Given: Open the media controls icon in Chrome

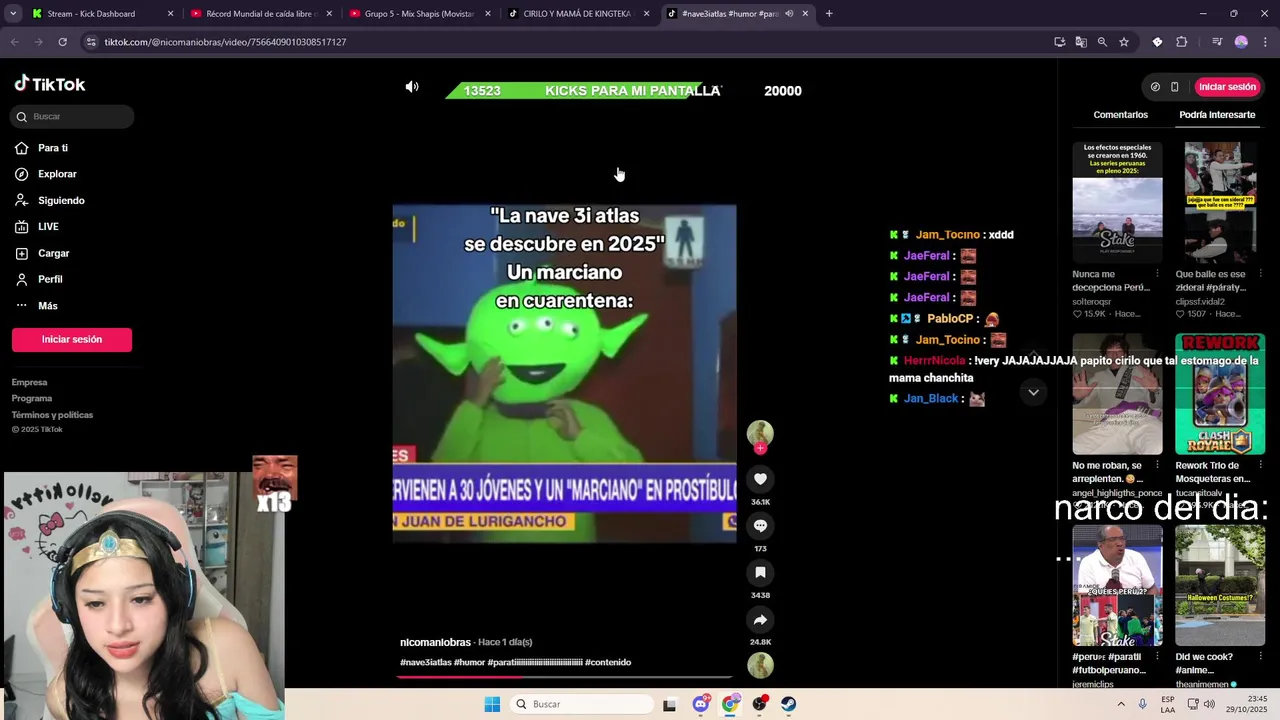Looking at the screenshot, I should [x=1217, y=42].
